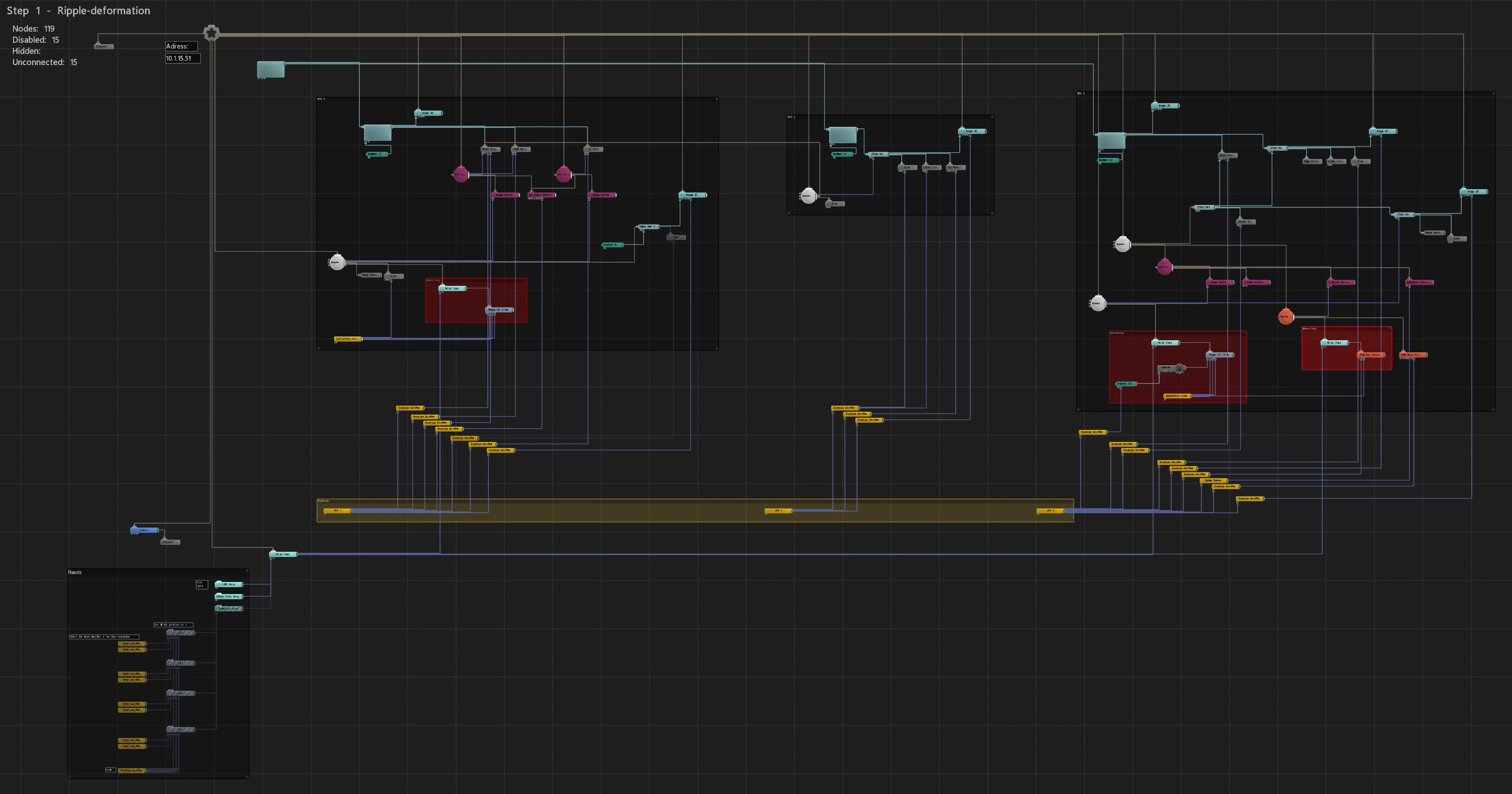Select the TUIO Array node in Hands
This screenshot has width=1512, height=794.
point(229,584)
